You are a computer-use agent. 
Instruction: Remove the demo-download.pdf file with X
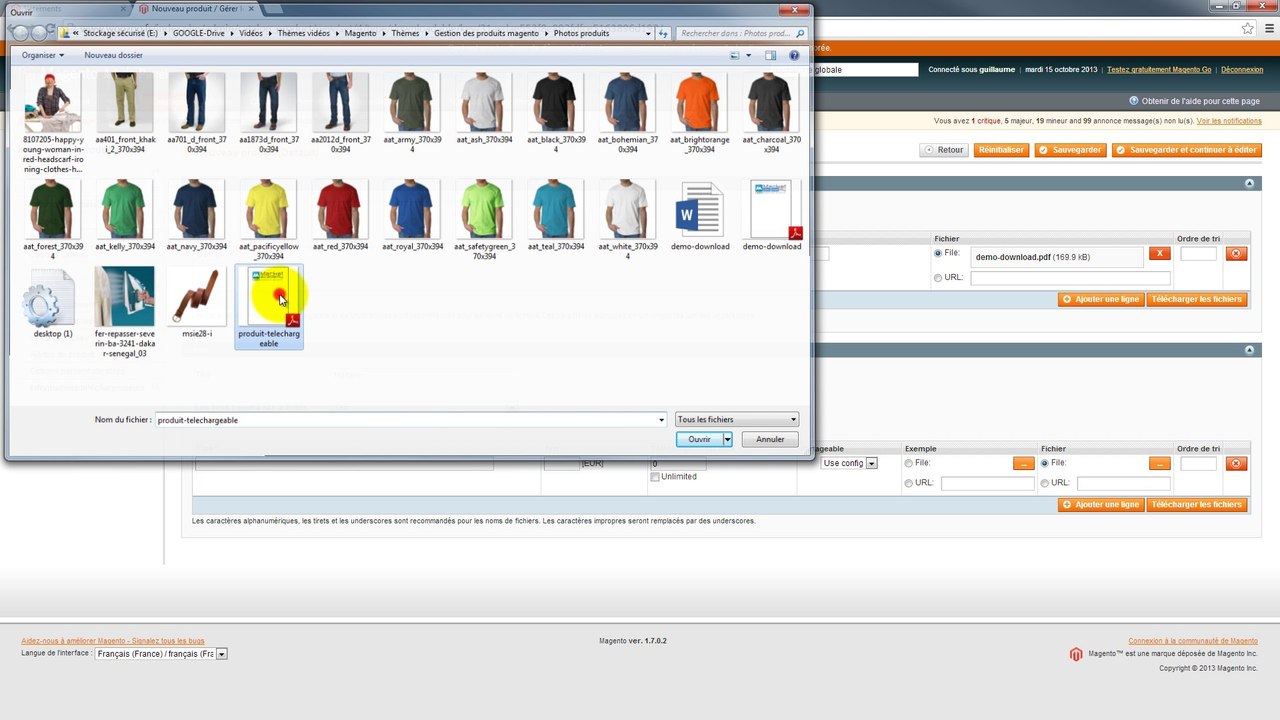(1159, 254)
